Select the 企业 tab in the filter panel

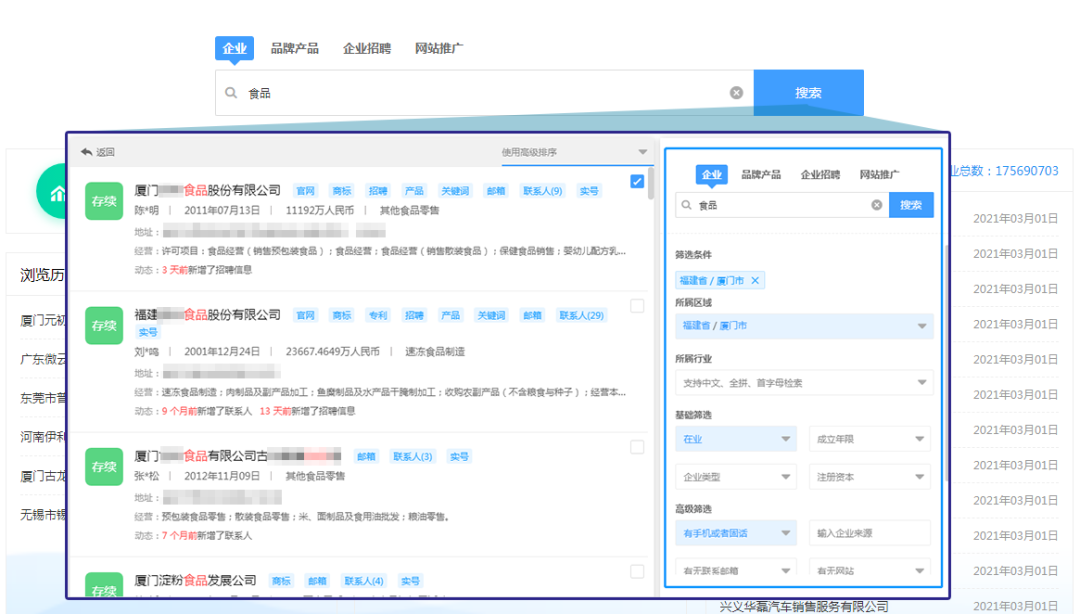pos(712,174)
